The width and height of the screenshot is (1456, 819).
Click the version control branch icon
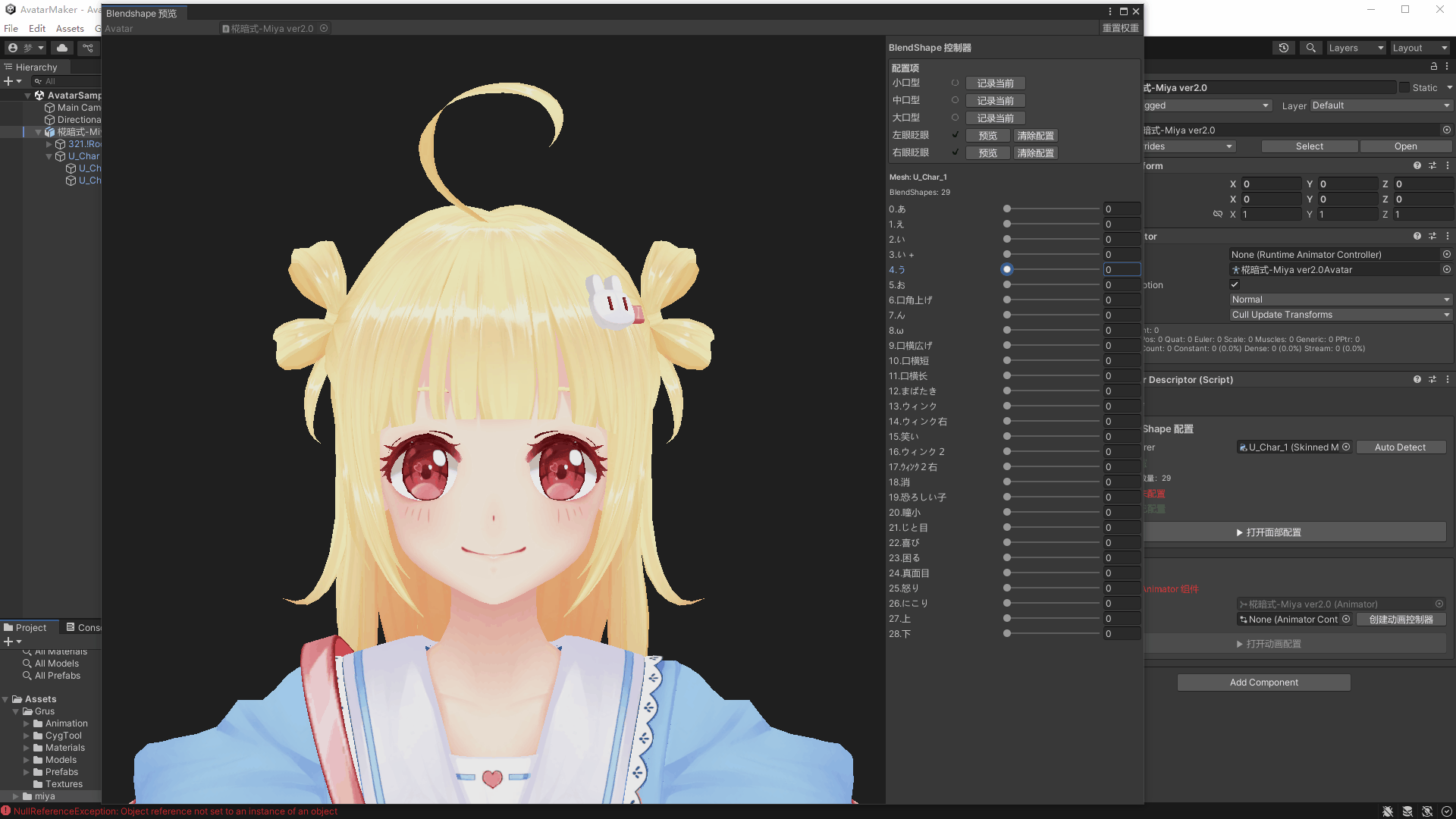[88, 48]
